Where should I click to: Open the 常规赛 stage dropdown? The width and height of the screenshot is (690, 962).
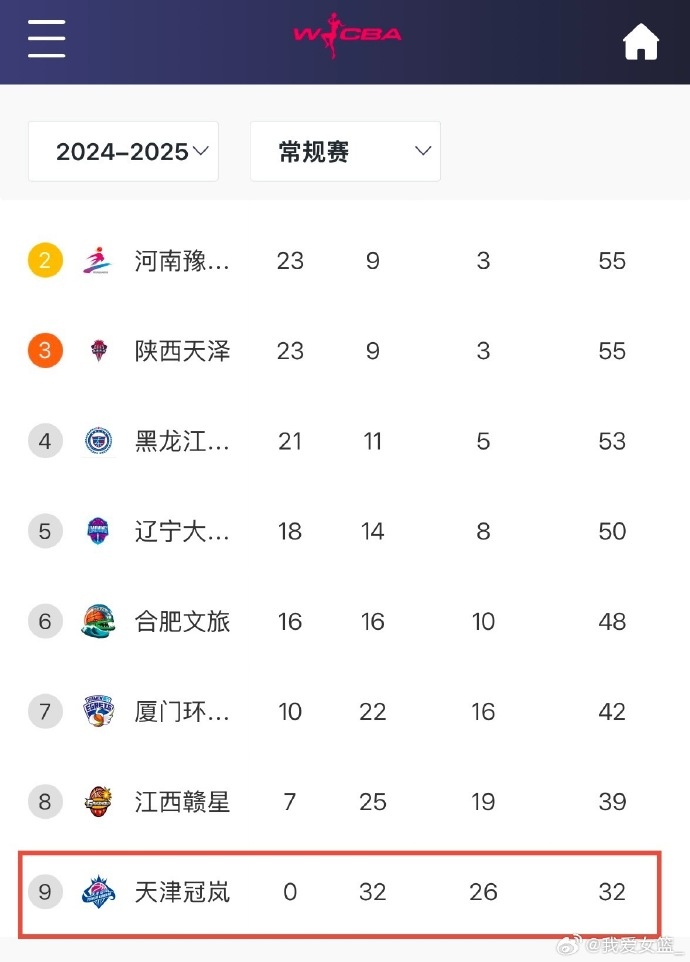point(345,151)
